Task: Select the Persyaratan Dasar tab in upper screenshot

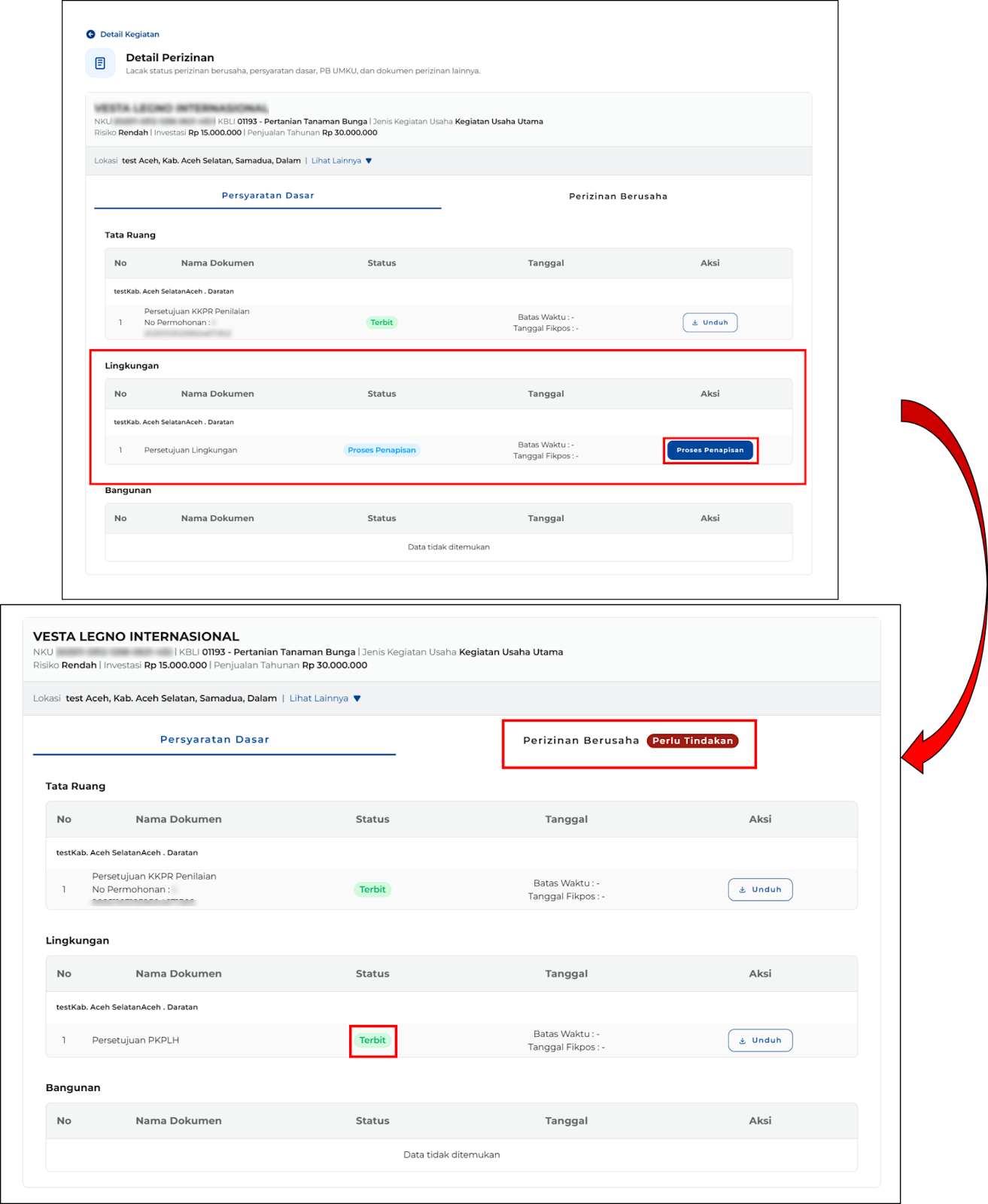Action: 268,196
